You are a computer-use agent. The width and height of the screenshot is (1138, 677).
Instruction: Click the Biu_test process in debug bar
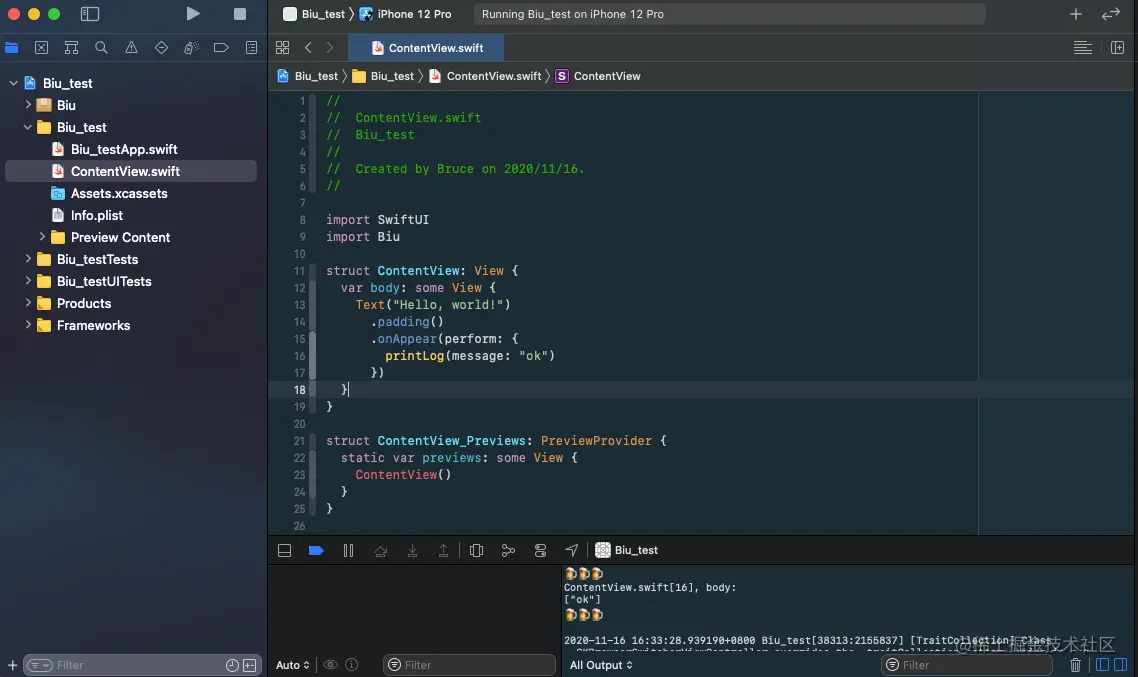click(x=627, y=551)
